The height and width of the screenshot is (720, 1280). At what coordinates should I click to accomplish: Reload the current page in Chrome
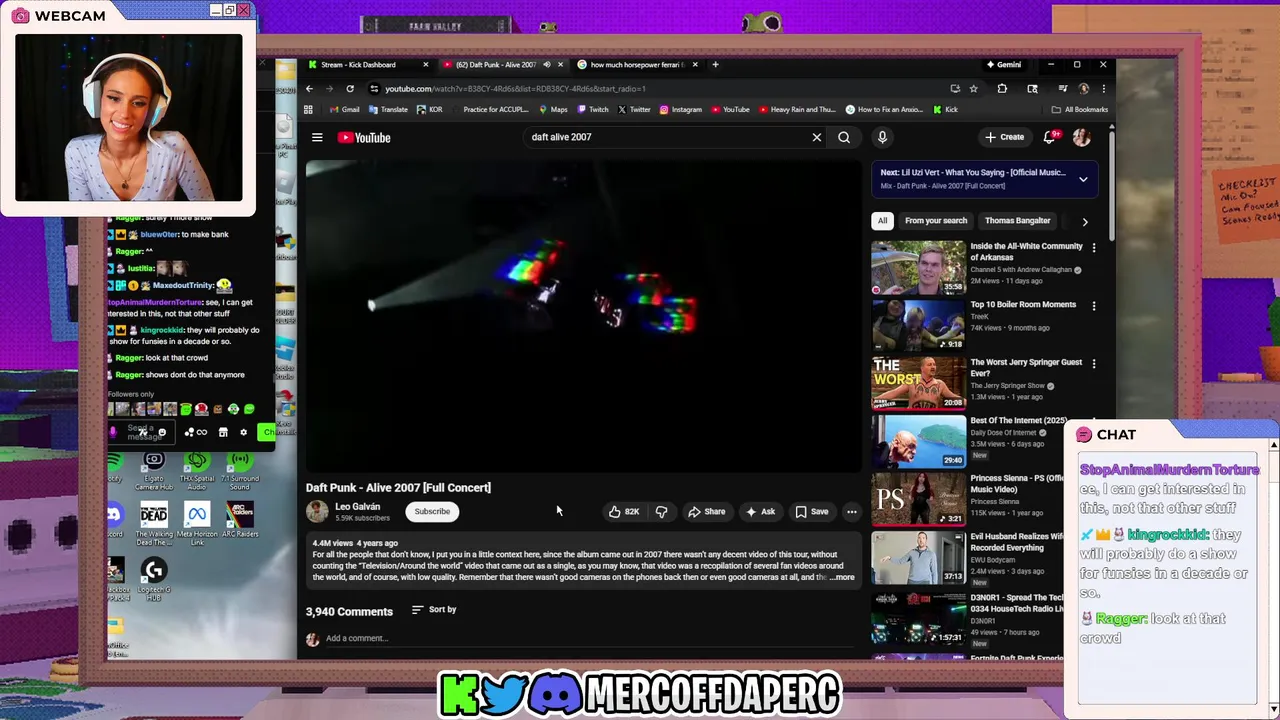point(350,88)
